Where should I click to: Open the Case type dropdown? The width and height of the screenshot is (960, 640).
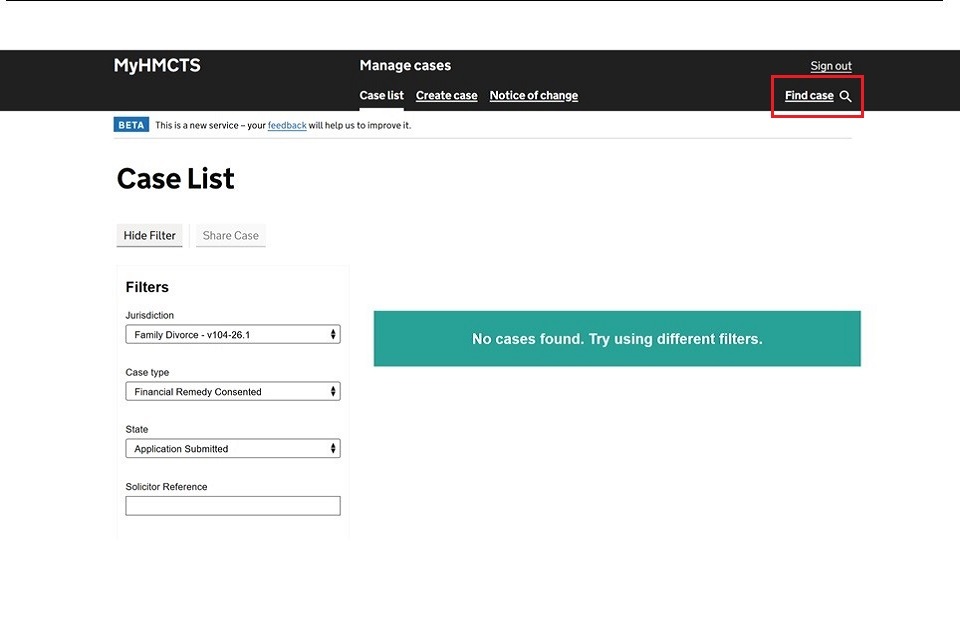tap(233, 392)
